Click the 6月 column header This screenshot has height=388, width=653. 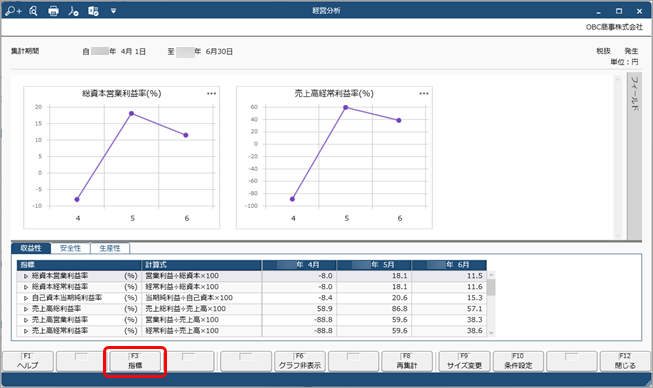pyautogui.click(x=449, y=265)
